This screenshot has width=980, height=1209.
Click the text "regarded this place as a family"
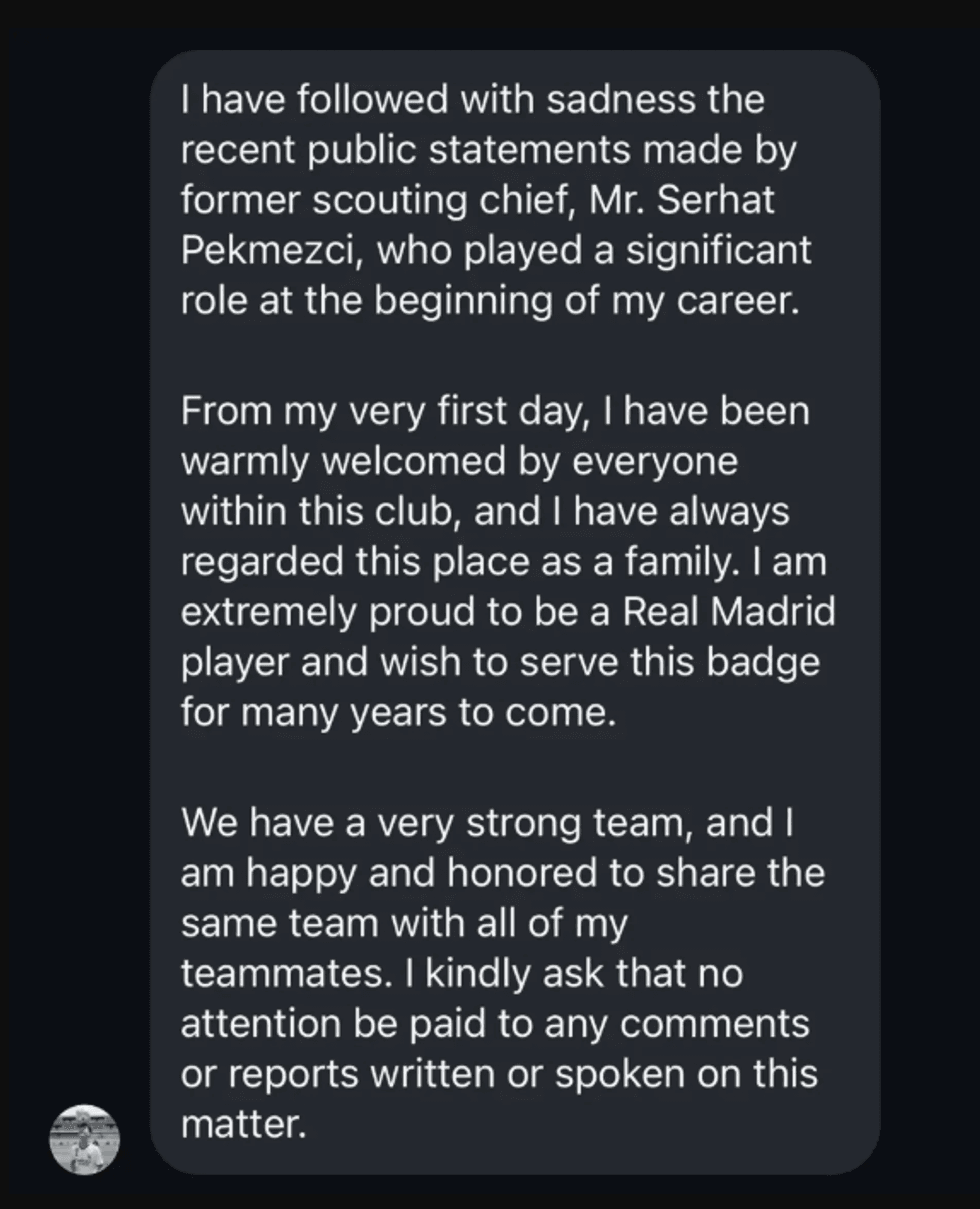click(462, 562)
